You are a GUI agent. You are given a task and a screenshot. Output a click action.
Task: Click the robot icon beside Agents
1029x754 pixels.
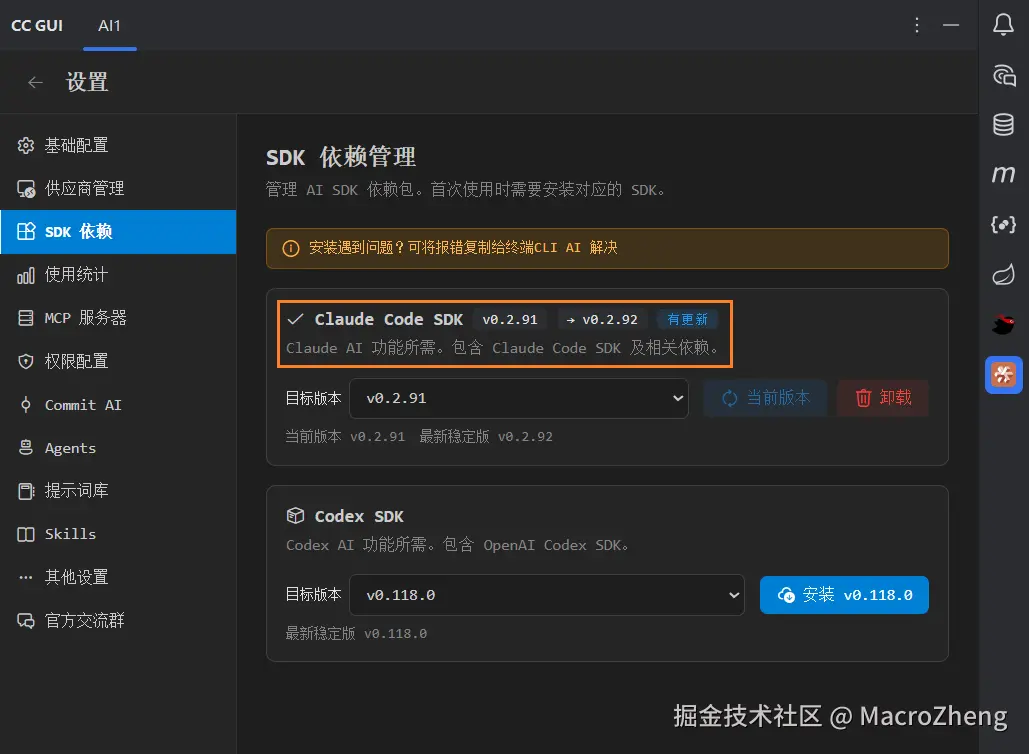point(26,448)
